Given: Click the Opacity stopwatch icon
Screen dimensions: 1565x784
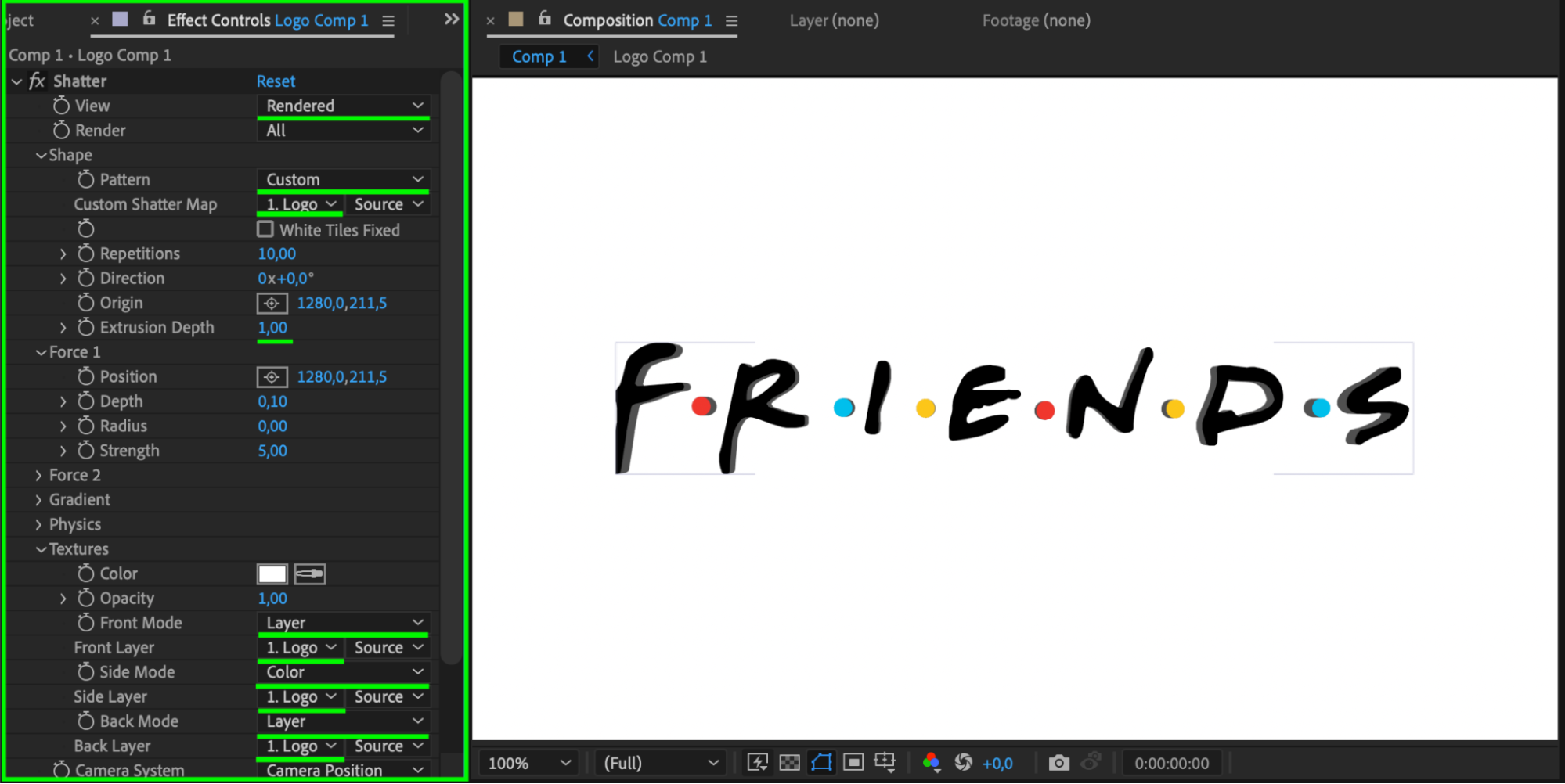Looking at the screenshot, I should (x=86, y=599).
